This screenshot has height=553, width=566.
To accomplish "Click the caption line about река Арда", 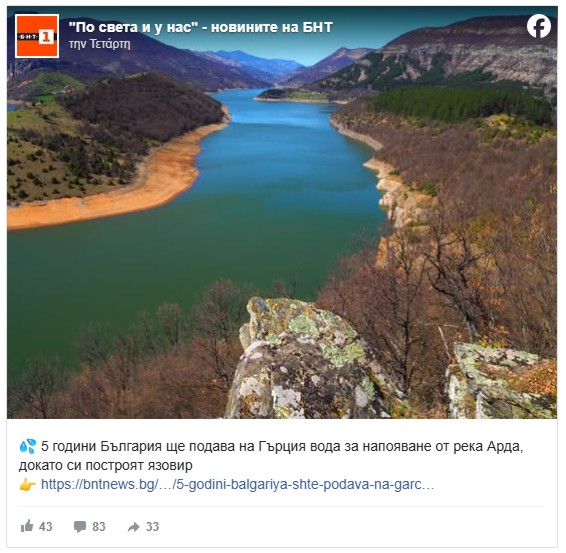I will (x=282, y=447).
